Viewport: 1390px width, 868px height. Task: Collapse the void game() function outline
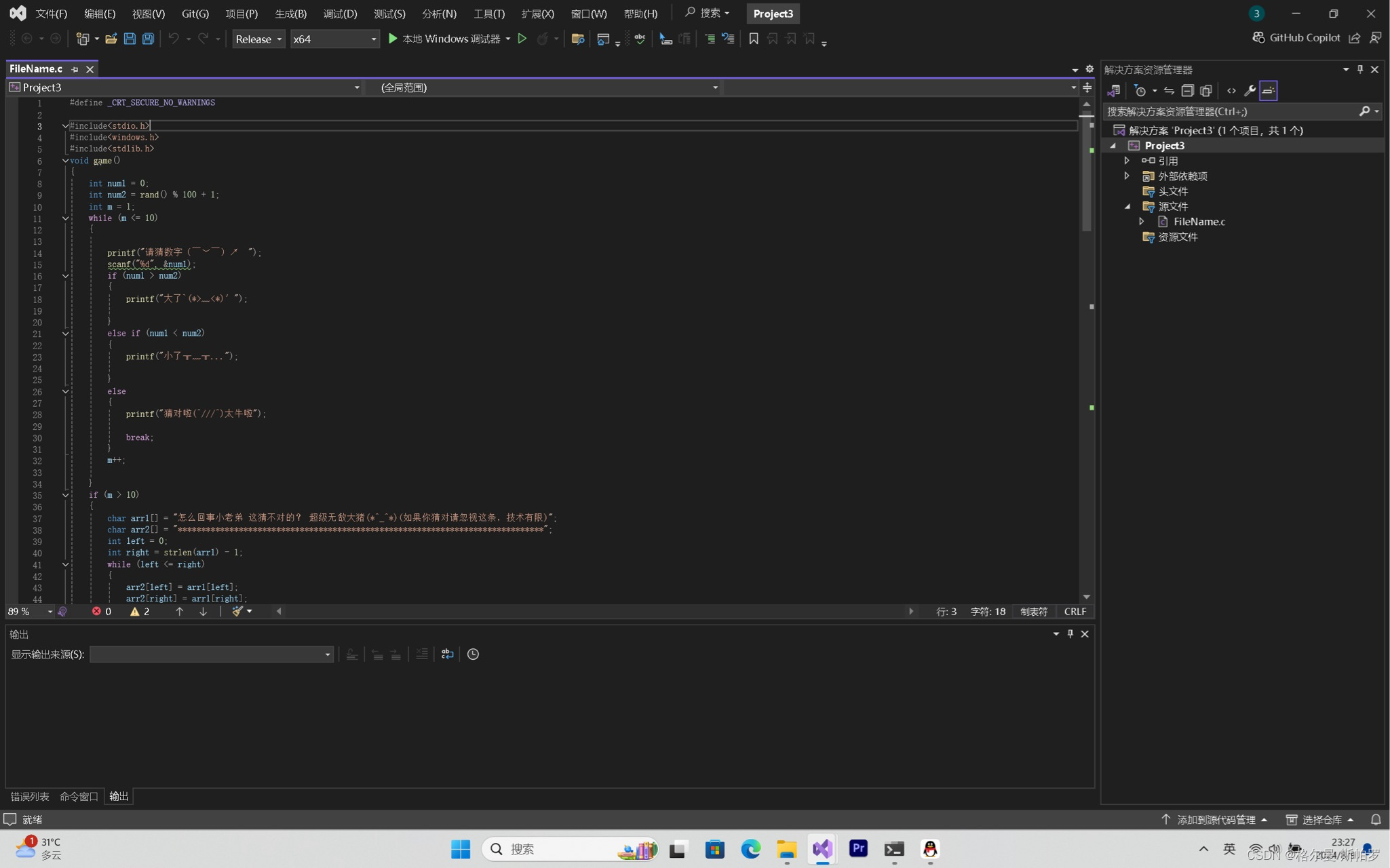[65, 161]
